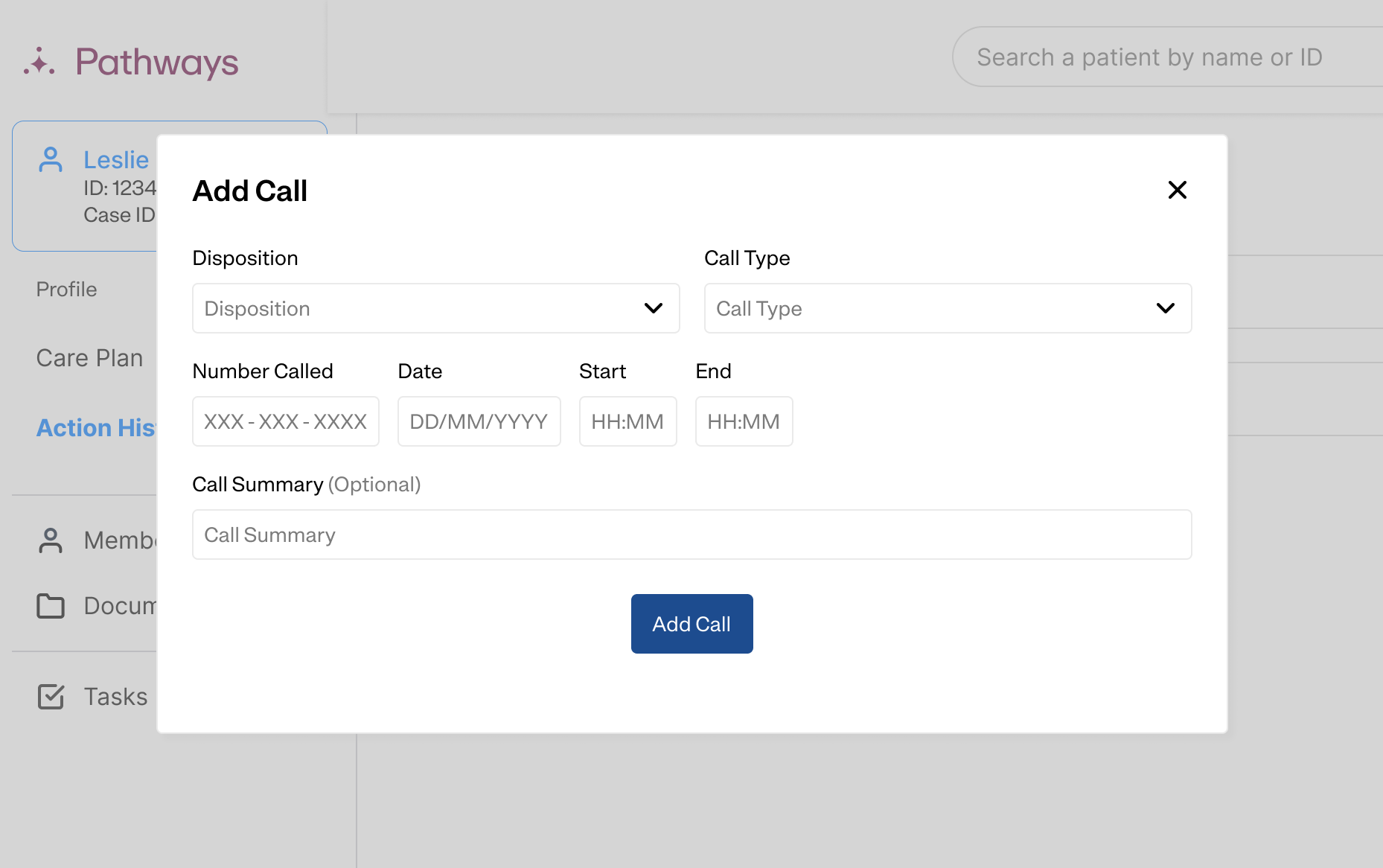Click the patient ID: 1234 text

[x=120, y=188]
